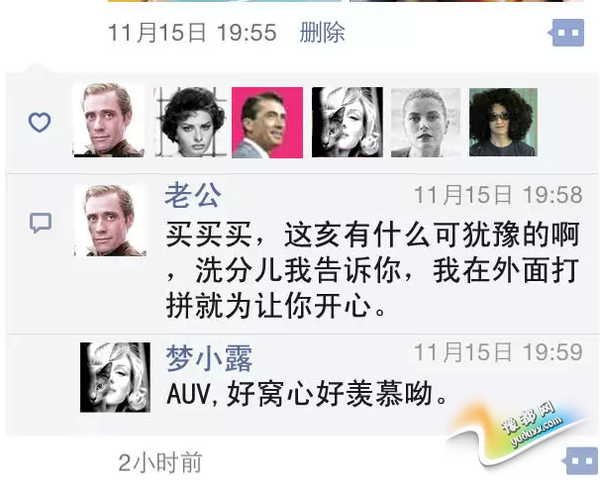Open the bottom post's comment menu

tap(580, 460)
